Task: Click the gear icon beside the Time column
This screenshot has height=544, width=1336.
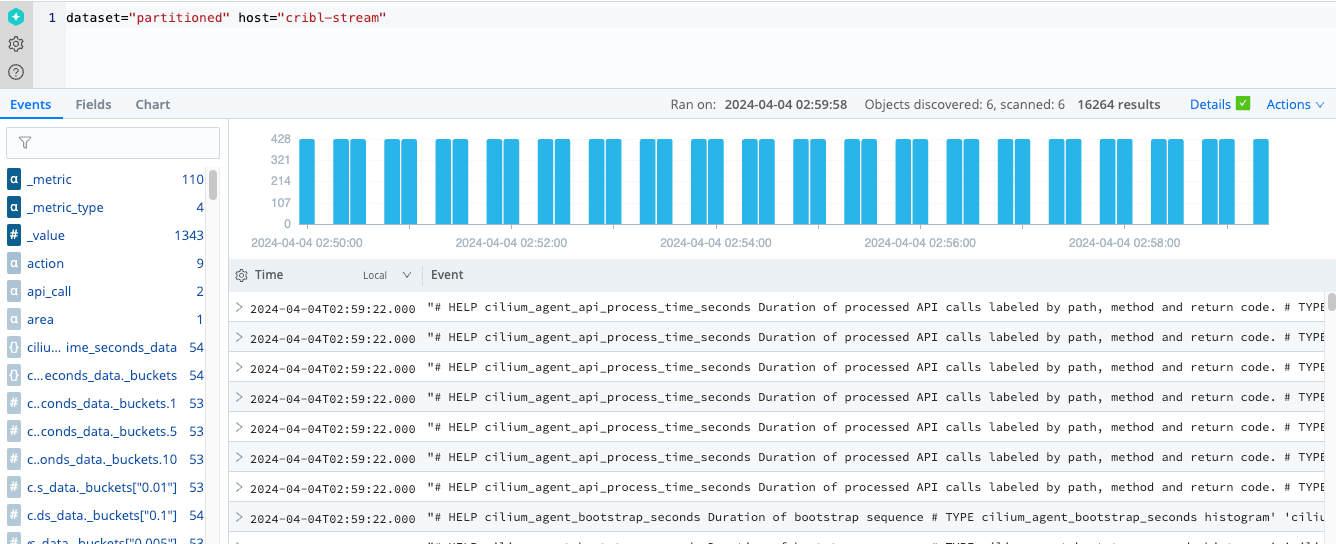Action: (x=241, y=275)
